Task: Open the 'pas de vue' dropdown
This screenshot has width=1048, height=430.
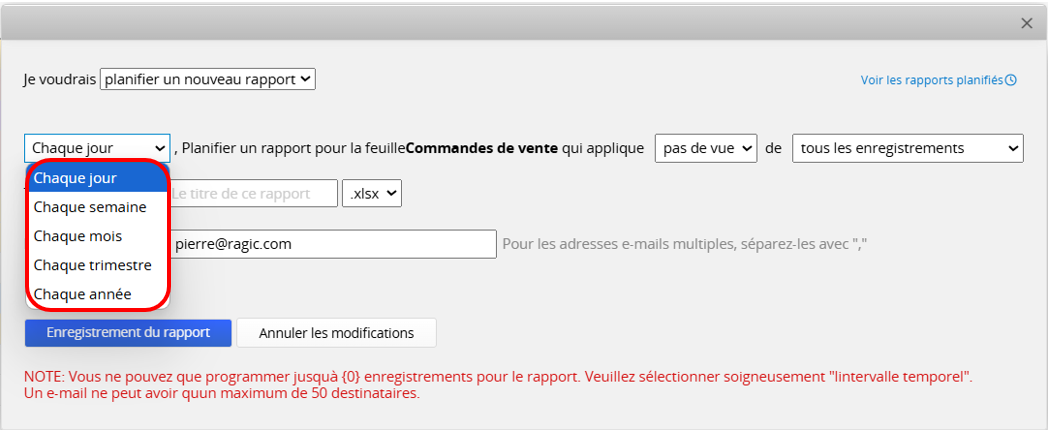Action: coord(706,148)
